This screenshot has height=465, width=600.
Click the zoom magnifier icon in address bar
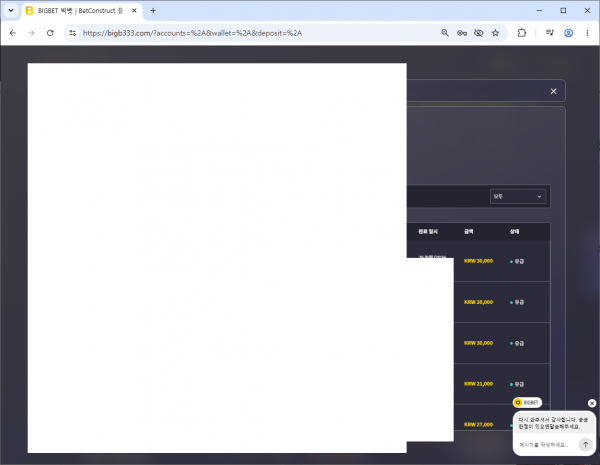tap(445, 33)
